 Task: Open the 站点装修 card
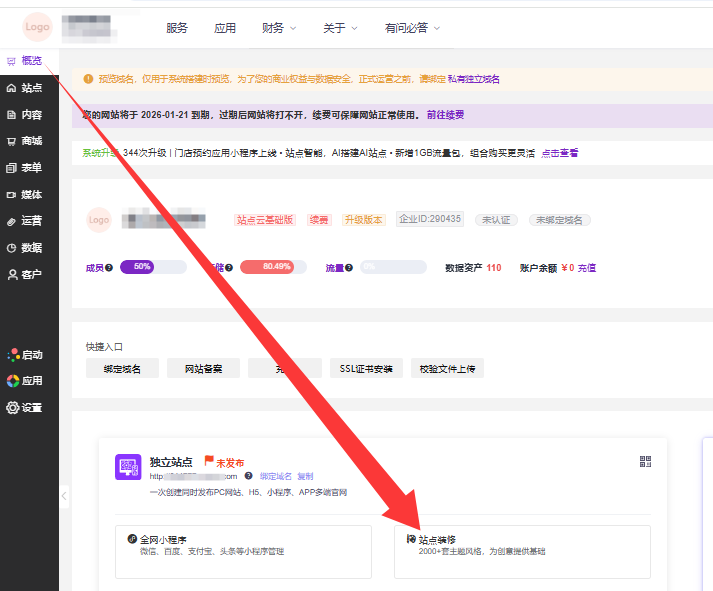point(522,551)
